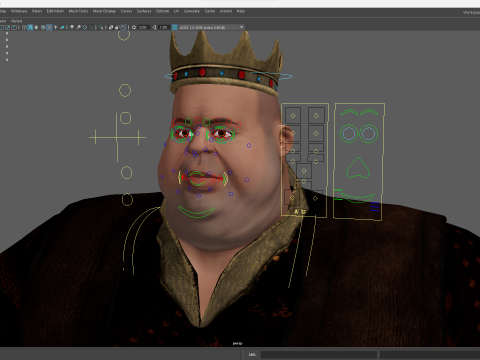This screenshot has height=360, width=480.
Task: Open the UV menu
Action: (x=176, y=11)
